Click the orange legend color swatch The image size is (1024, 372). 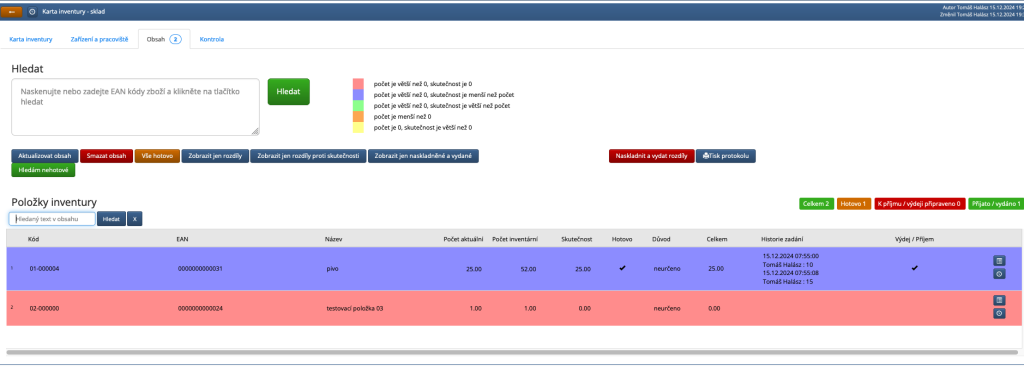pos(358,116)
